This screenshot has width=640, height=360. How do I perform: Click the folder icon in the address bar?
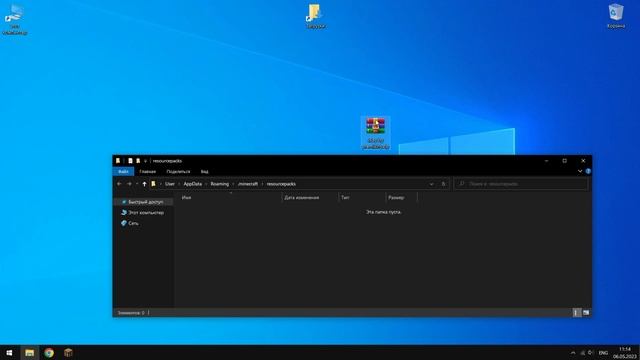tap(153, 184)
